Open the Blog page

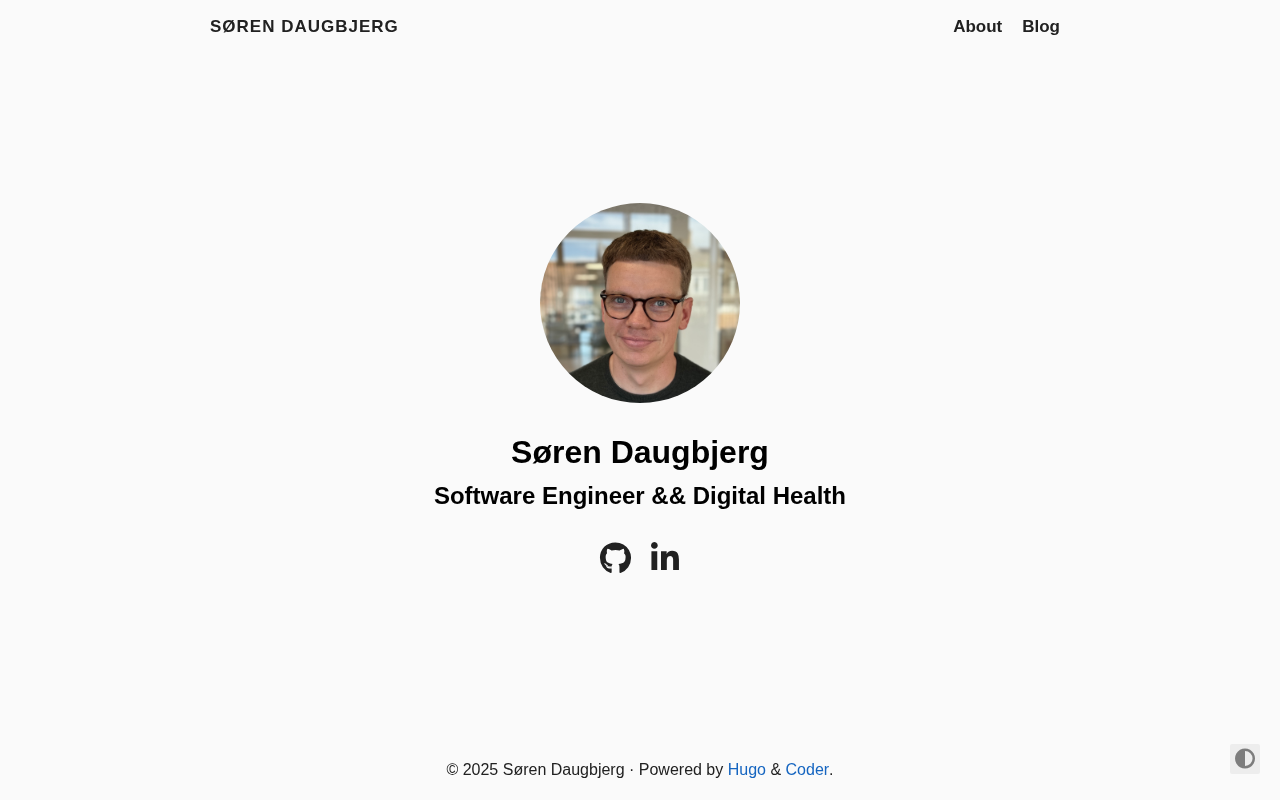pos(1041,27)
